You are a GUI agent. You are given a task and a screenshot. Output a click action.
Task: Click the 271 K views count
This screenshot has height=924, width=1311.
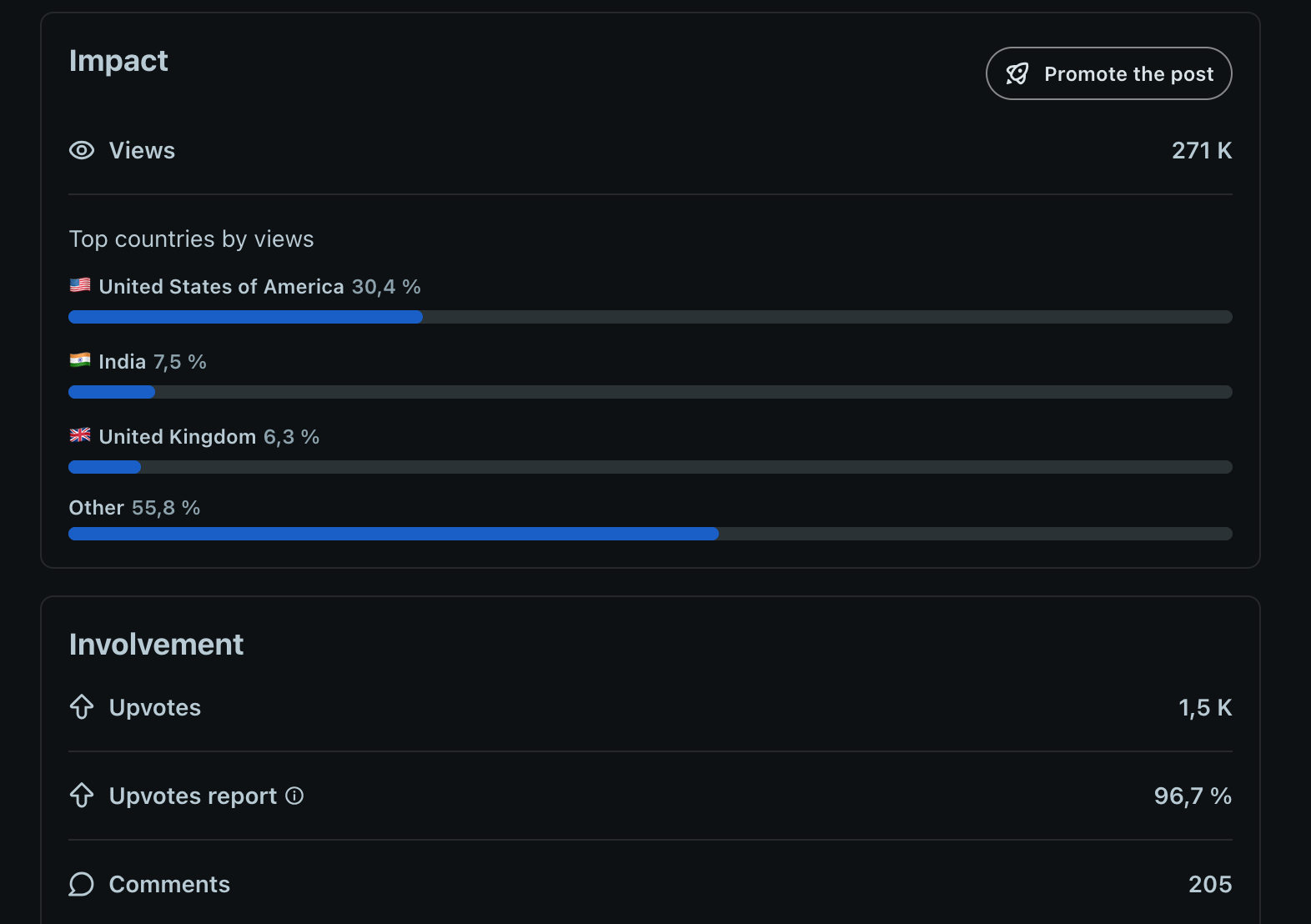[1201, 150]
